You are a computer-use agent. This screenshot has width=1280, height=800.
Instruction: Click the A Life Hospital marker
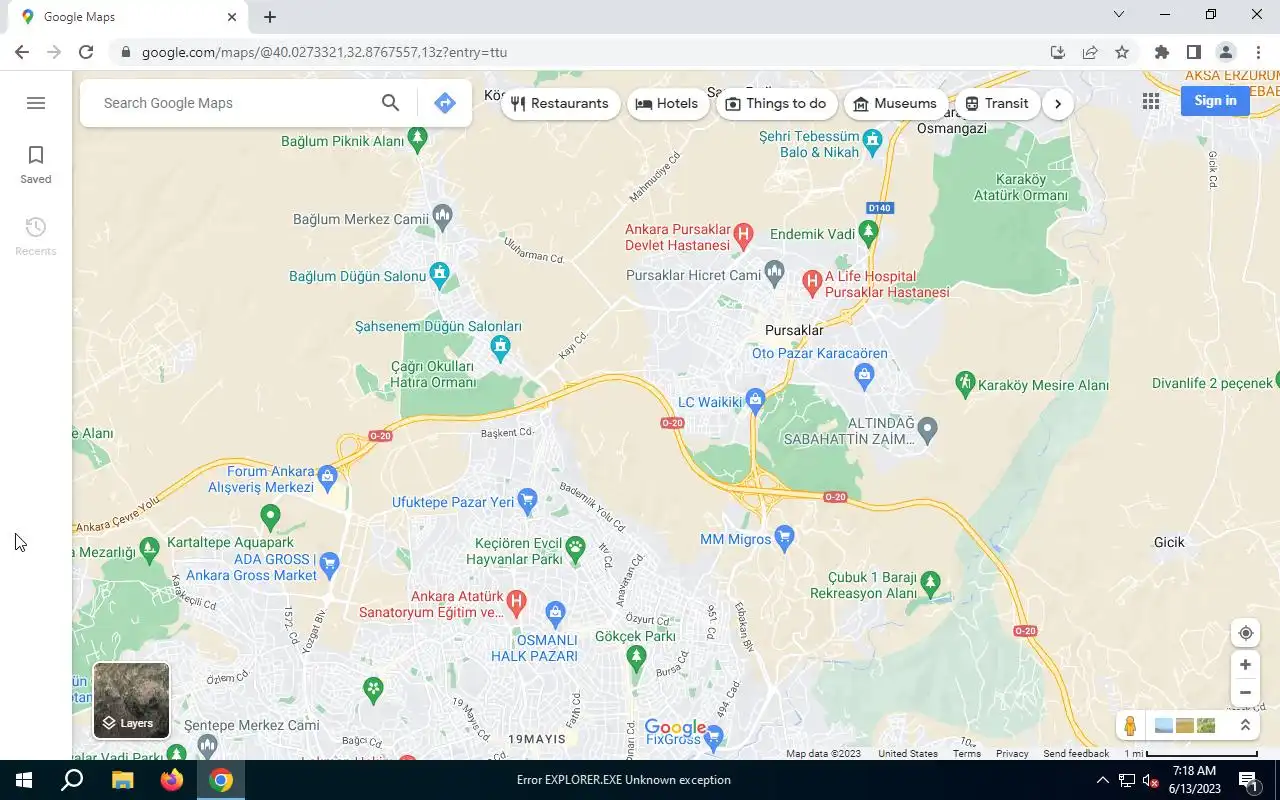pyautogui.click(x=812, y=283)
